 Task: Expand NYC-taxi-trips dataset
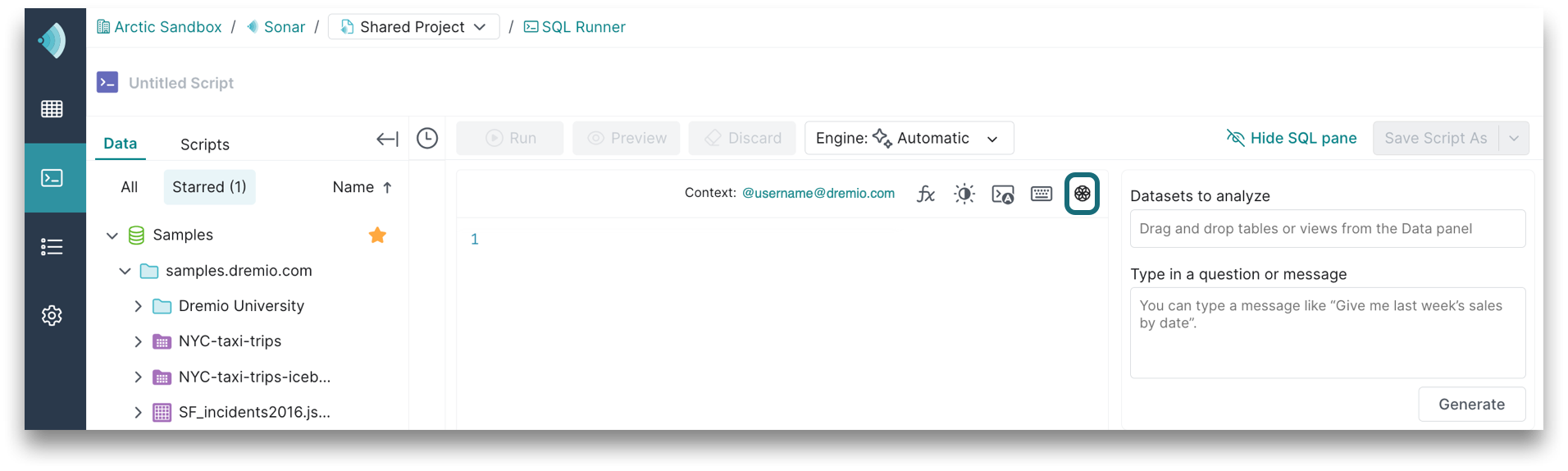point(138,341)
